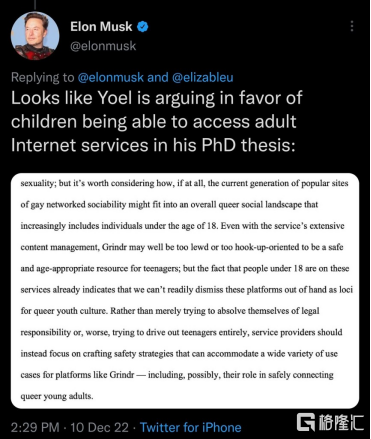Select the word Yoel in the tweet
Screen dimensions: 371x439
pyautogui.click(x=115, y=98)
